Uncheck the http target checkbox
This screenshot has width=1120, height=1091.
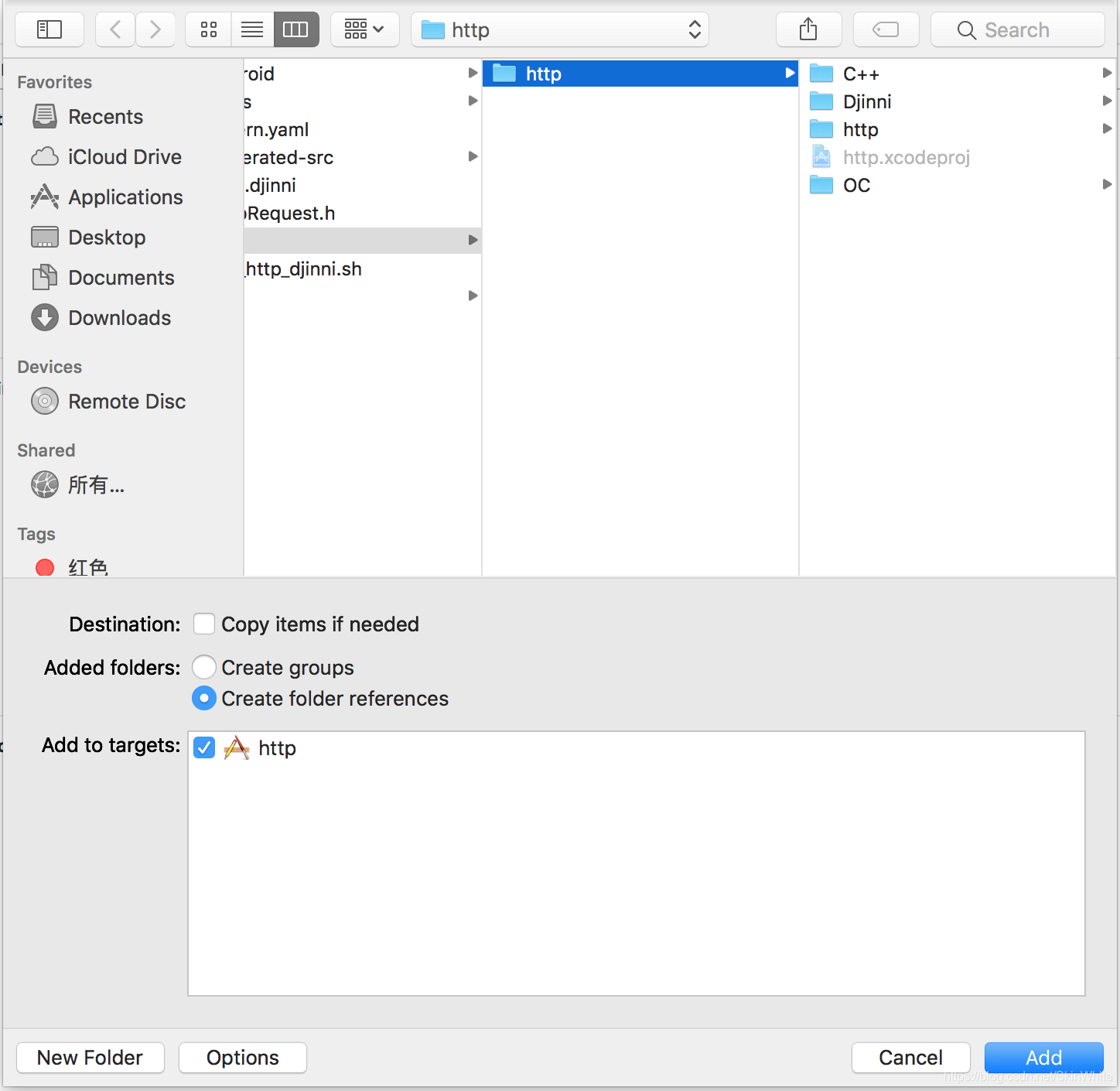(x=204, y=747)
